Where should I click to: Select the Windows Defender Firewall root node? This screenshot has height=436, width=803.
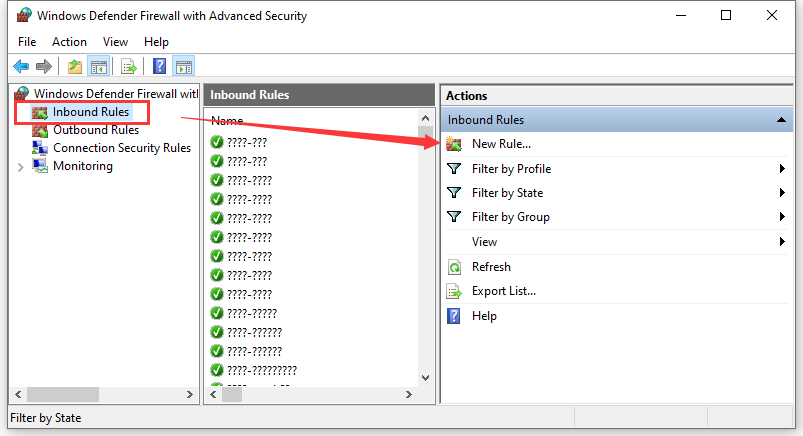[x=116, y=94]
